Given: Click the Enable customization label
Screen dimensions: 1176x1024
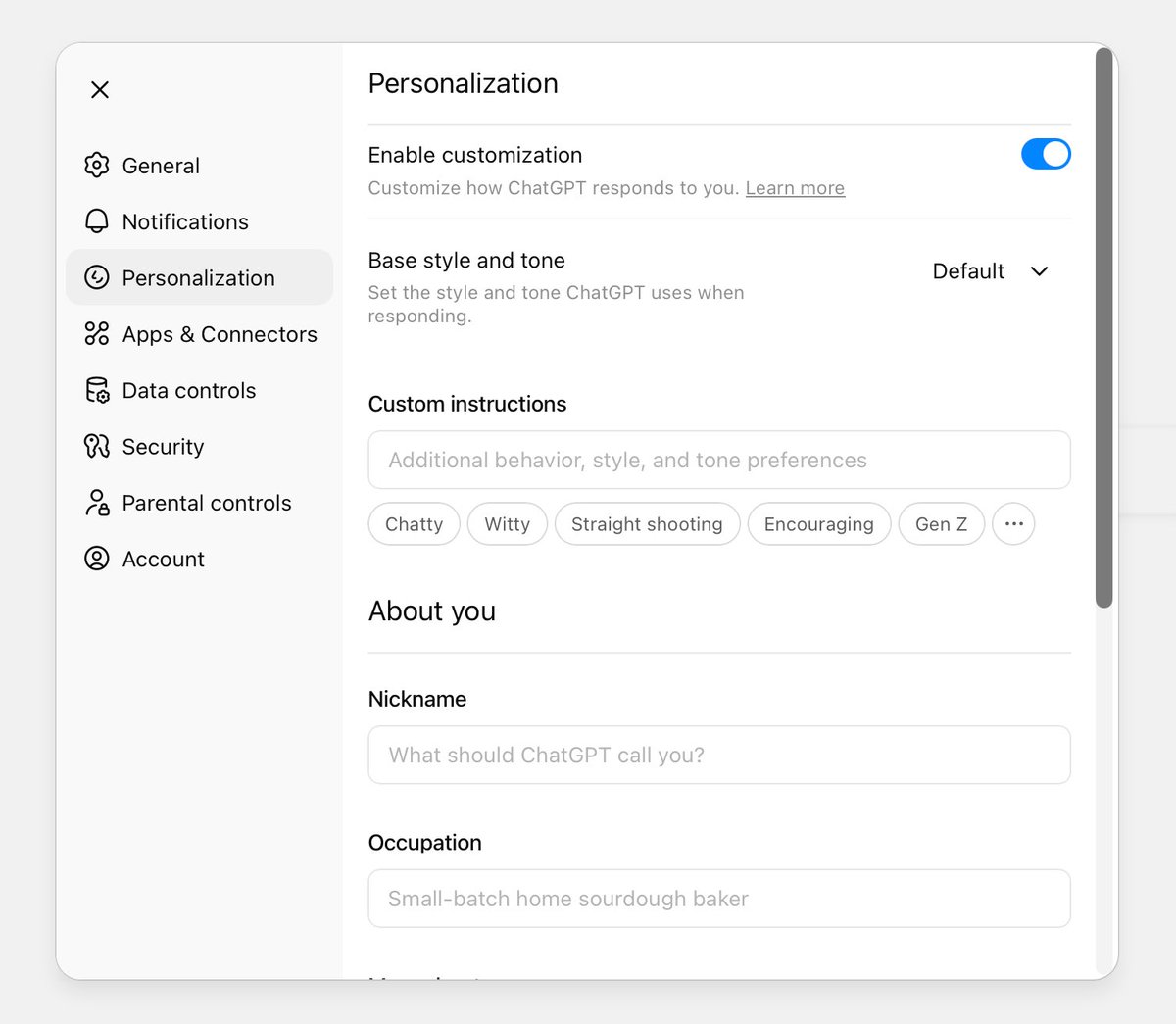Looking at the screenshot, I should click(x=475, y=155).
